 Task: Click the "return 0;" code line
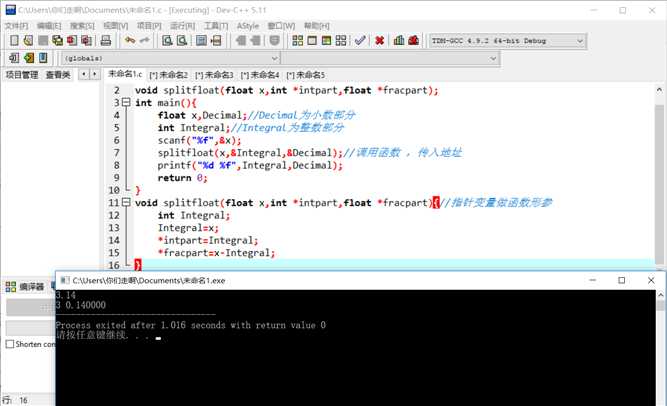click(x=182, y=177)
